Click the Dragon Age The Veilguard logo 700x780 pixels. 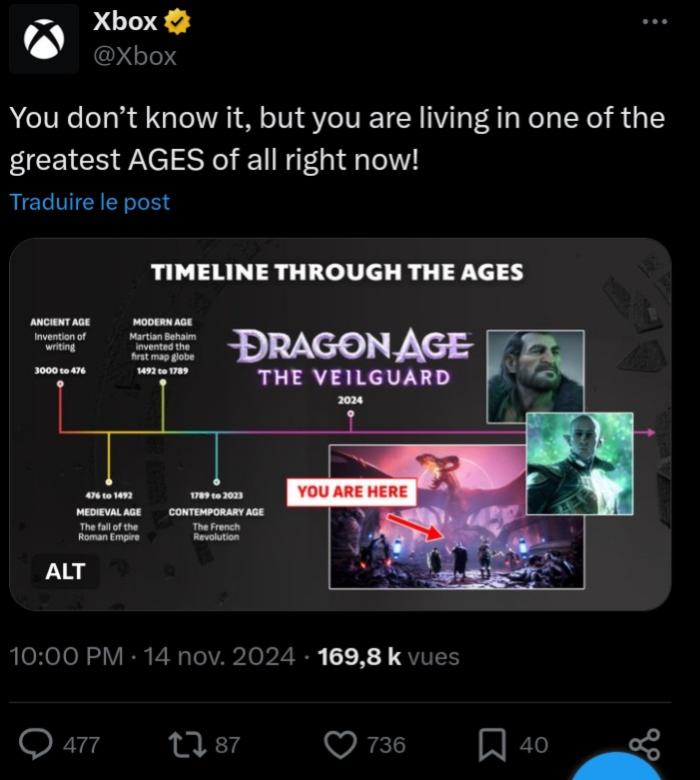click(350, 358)
